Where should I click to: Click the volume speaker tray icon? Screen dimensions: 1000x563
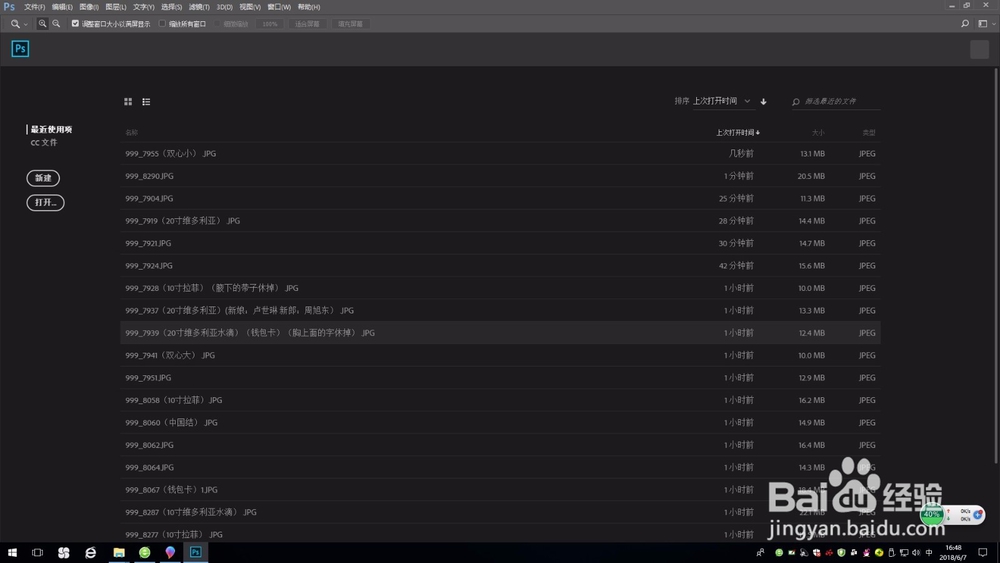[x=916, y=553]
